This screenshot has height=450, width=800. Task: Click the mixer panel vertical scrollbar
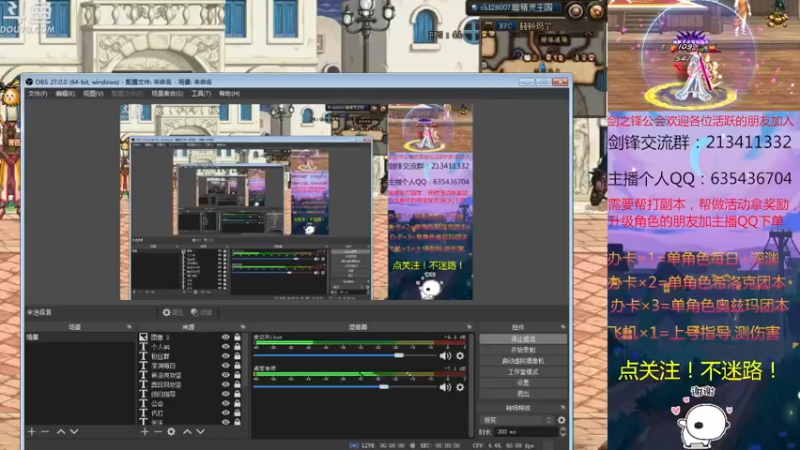pos(471,385)
